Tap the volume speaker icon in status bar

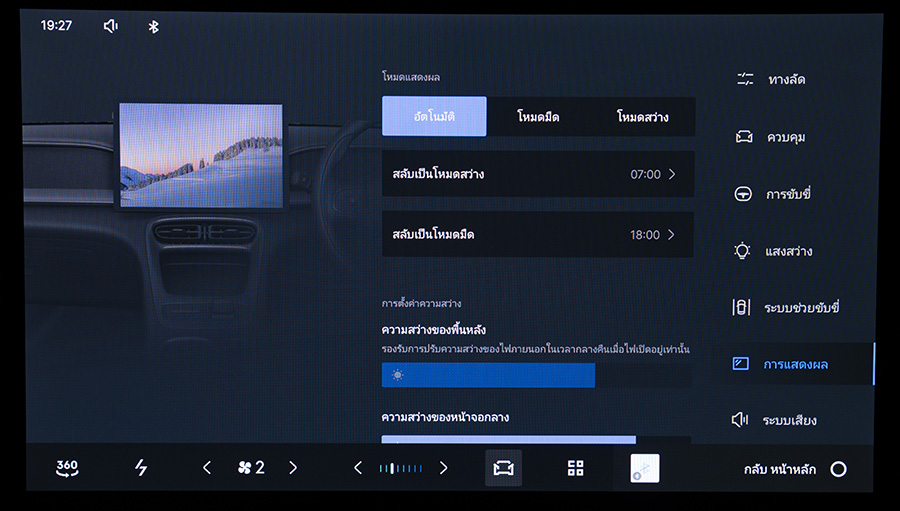click(110, 26)
